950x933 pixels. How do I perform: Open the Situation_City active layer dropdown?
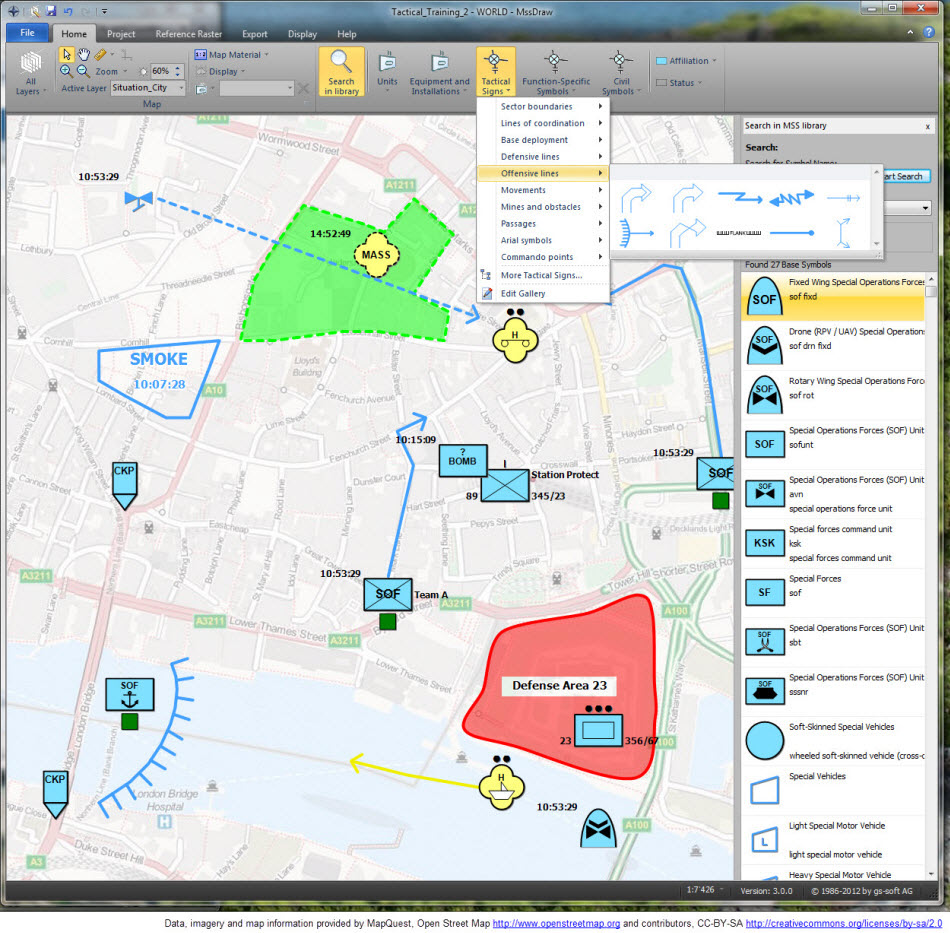pos(181,87)
